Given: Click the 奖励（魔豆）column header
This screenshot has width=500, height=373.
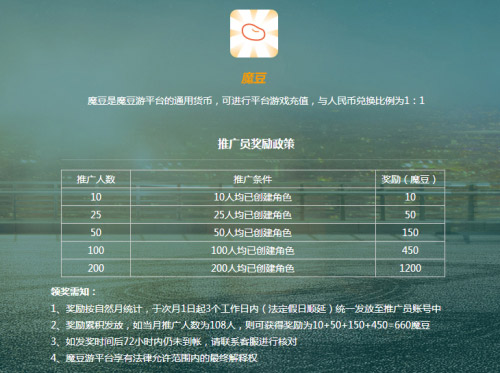Looking at the screenshot, I should pyautogui.click(x=410, y=179).
